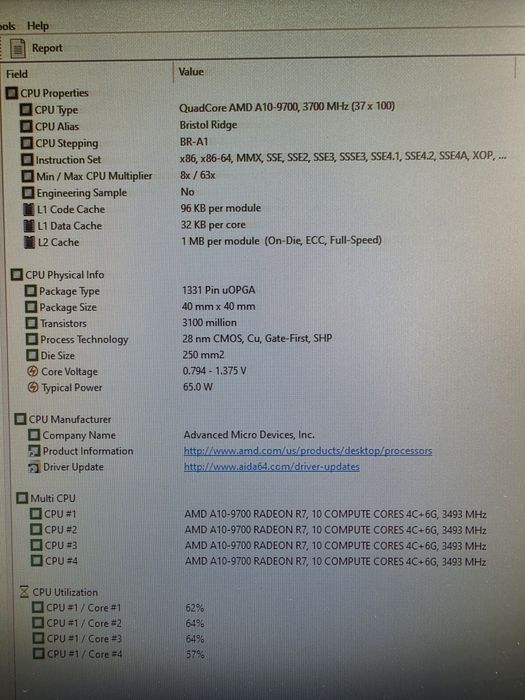Click the Driver Update link icon

click(x=34, y=467)
